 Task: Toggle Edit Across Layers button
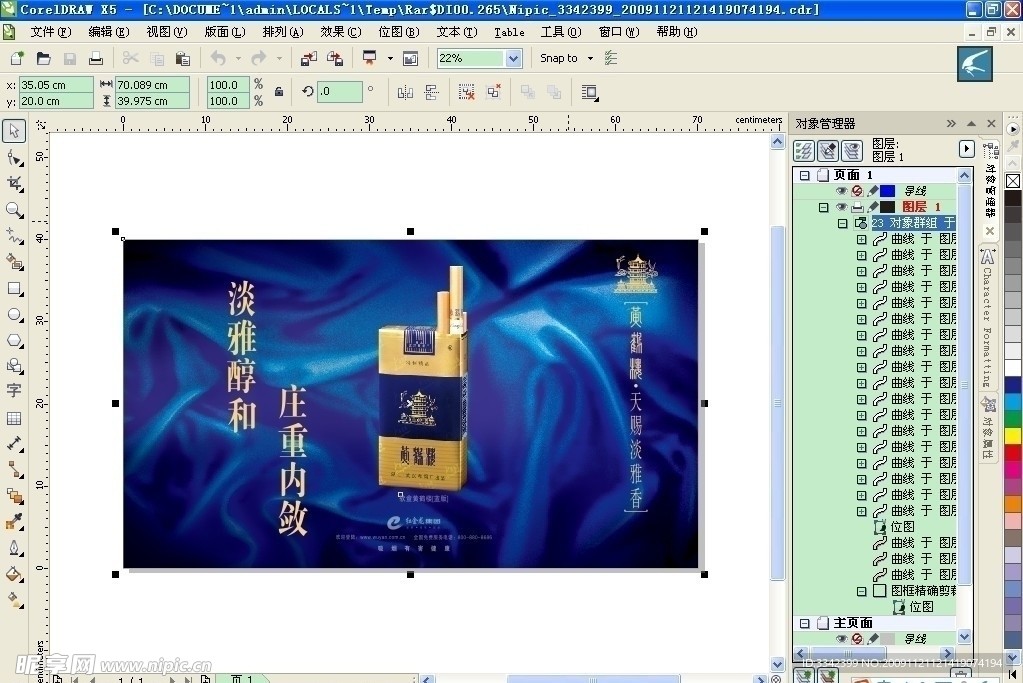(828, 151)
